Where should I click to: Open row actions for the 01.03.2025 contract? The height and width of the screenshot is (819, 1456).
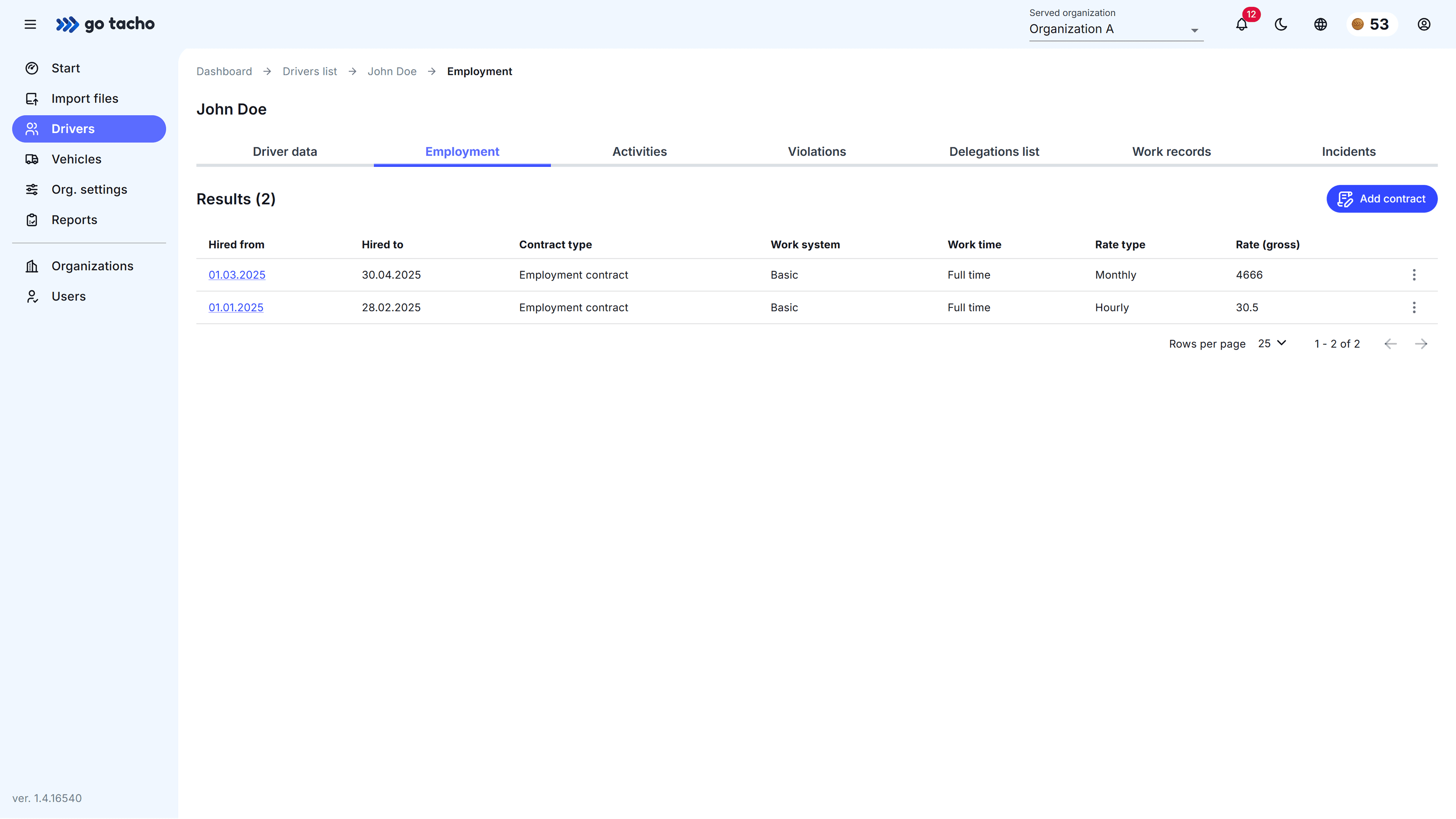pyautogui.click(x=1414, y=275)
